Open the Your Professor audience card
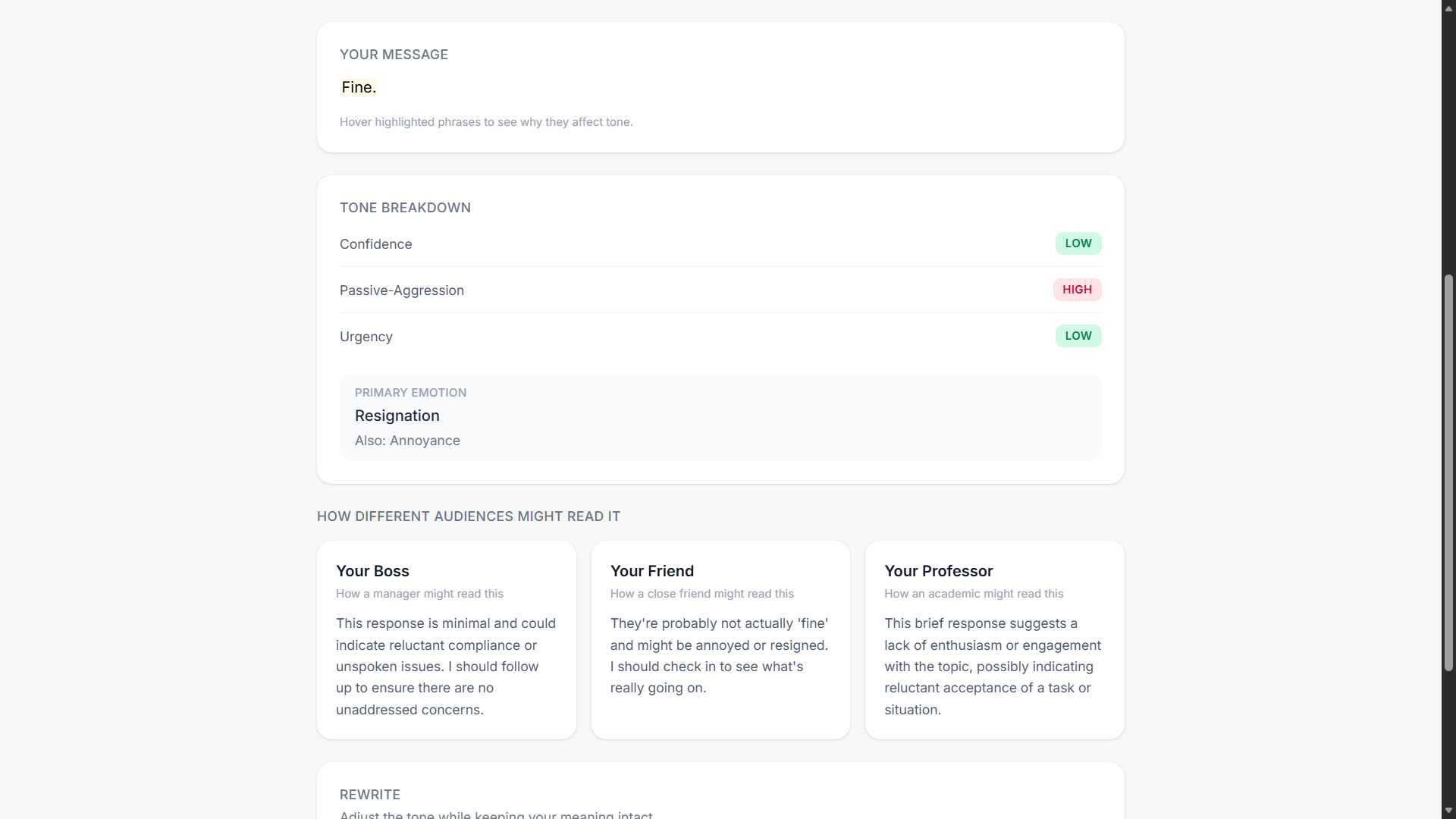 tap(994, 640)
